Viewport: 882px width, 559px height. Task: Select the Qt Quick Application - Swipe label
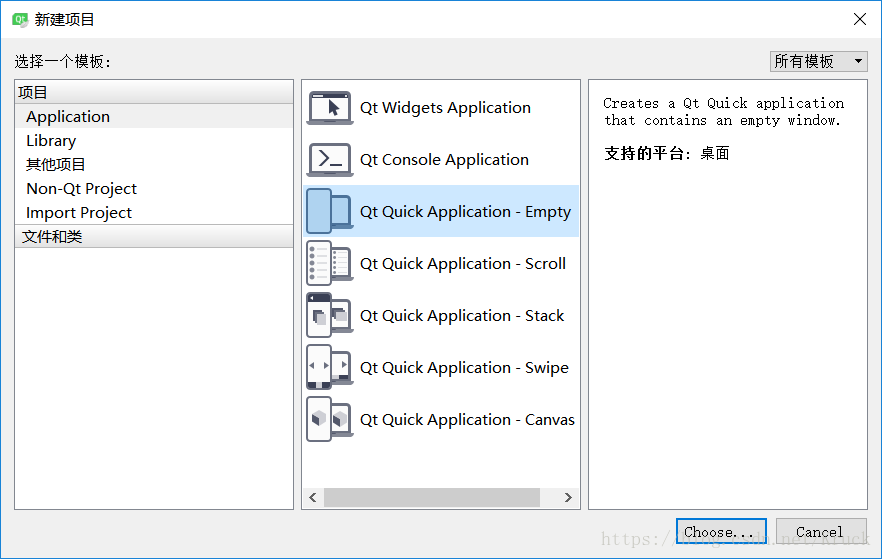tap(464, 367)
